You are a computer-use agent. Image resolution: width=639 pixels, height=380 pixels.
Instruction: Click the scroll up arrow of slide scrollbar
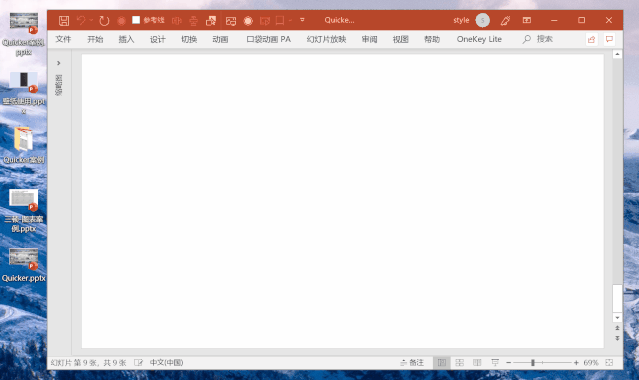click(617, 54)
